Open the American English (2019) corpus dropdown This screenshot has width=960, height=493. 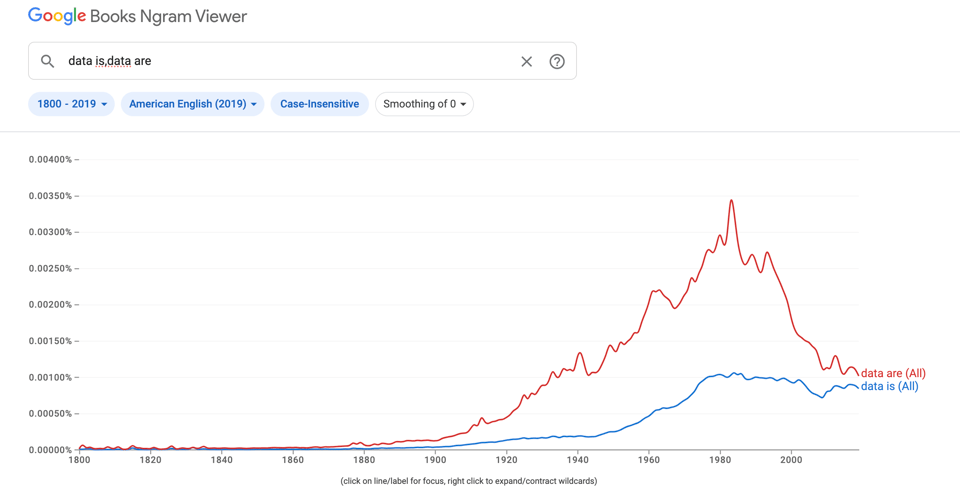(x=192, y=104)
